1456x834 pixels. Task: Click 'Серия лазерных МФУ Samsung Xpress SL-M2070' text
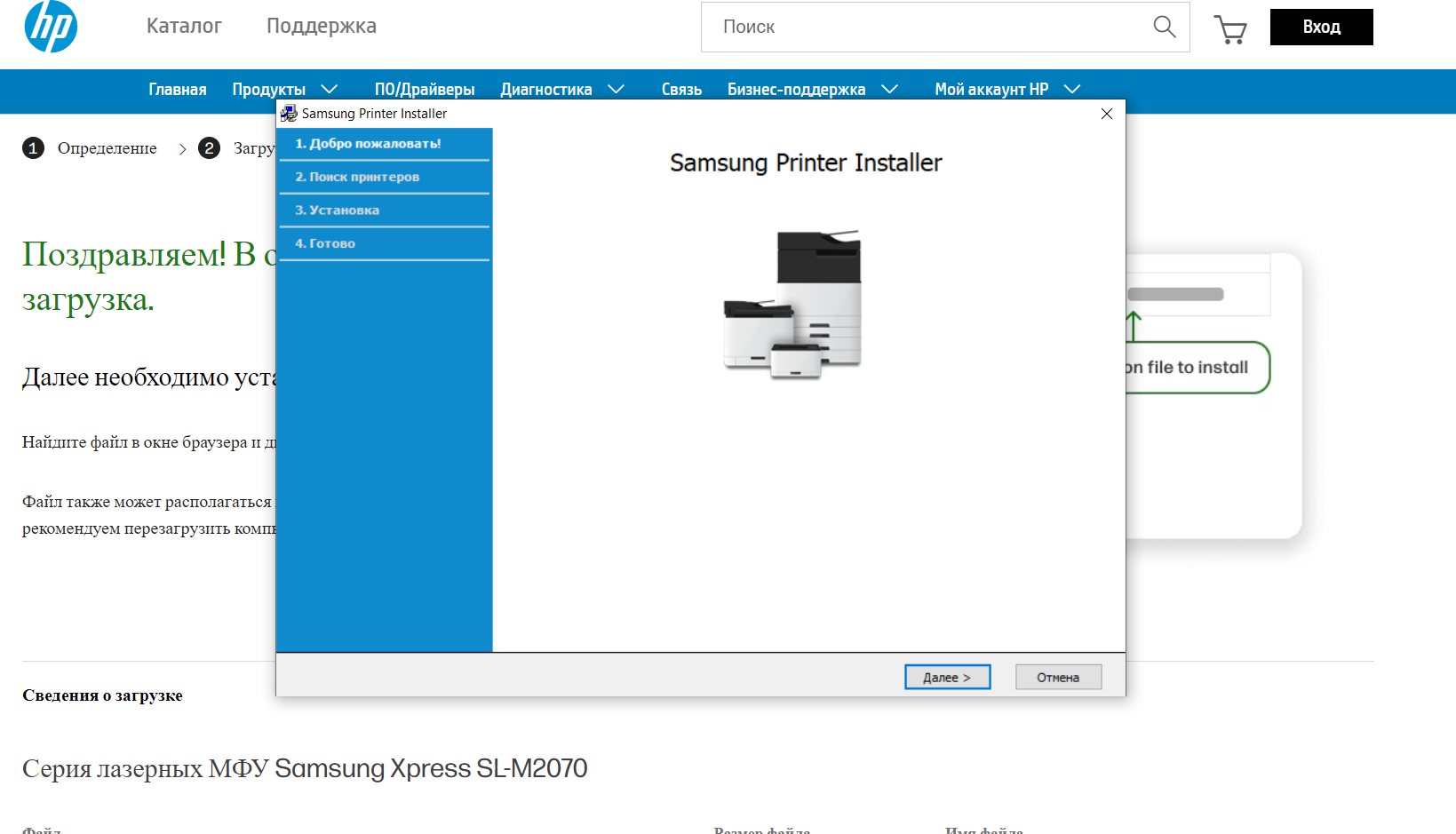tap(305, 768)
